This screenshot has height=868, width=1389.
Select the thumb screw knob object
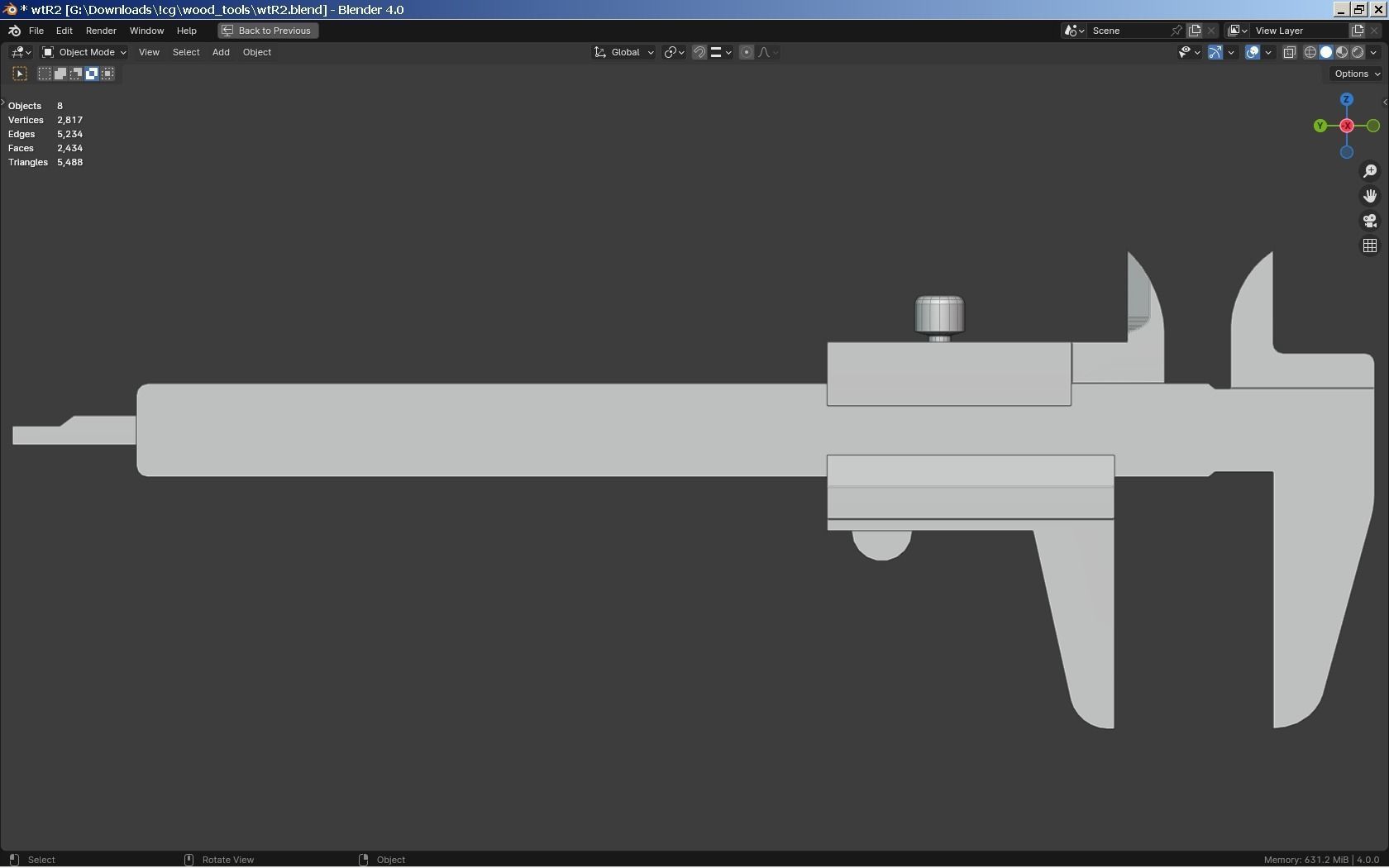tap(939, 315)
